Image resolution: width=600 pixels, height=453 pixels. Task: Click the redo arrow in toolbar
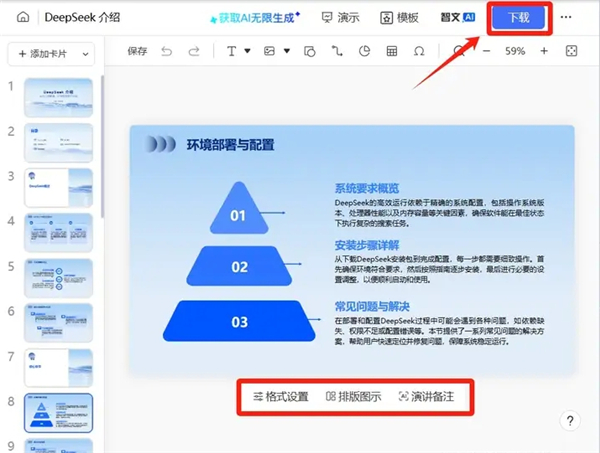tap(192, 51)
